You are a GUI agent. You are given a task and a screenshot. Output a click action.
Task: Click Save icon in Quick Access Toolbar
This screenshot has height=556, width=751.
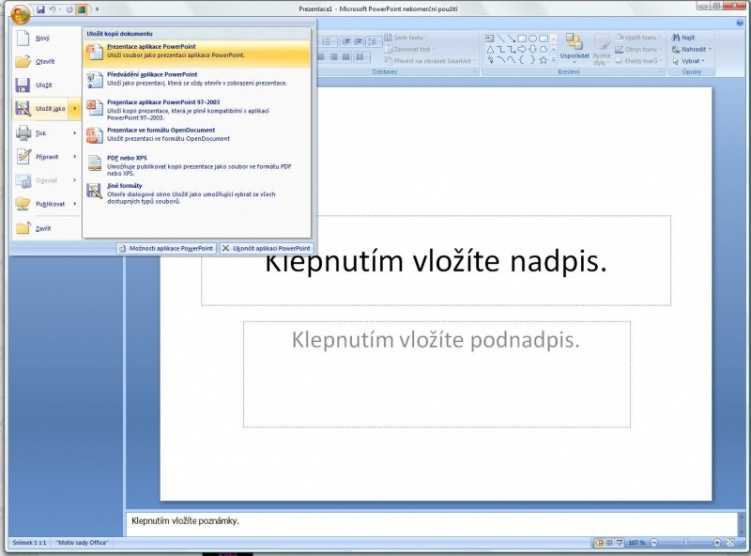[x=41, y=9]
